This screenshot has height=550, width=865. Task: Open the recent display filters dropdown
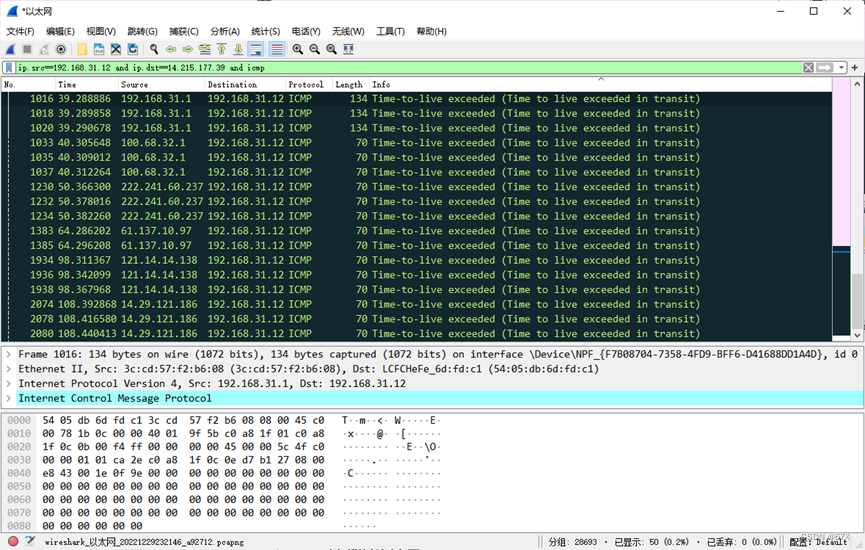click(841, 68)
